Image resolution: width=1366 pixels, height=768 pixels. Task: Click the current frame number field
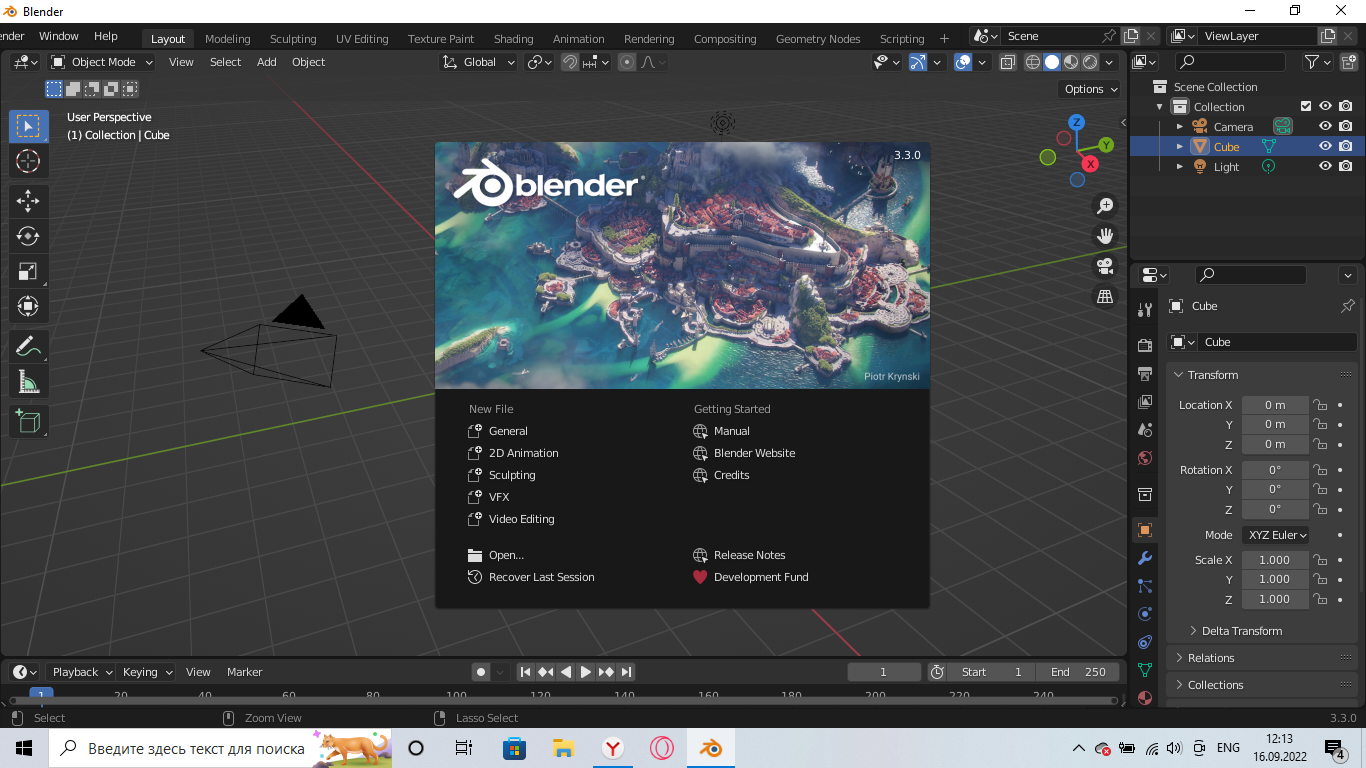pos(884,672)
